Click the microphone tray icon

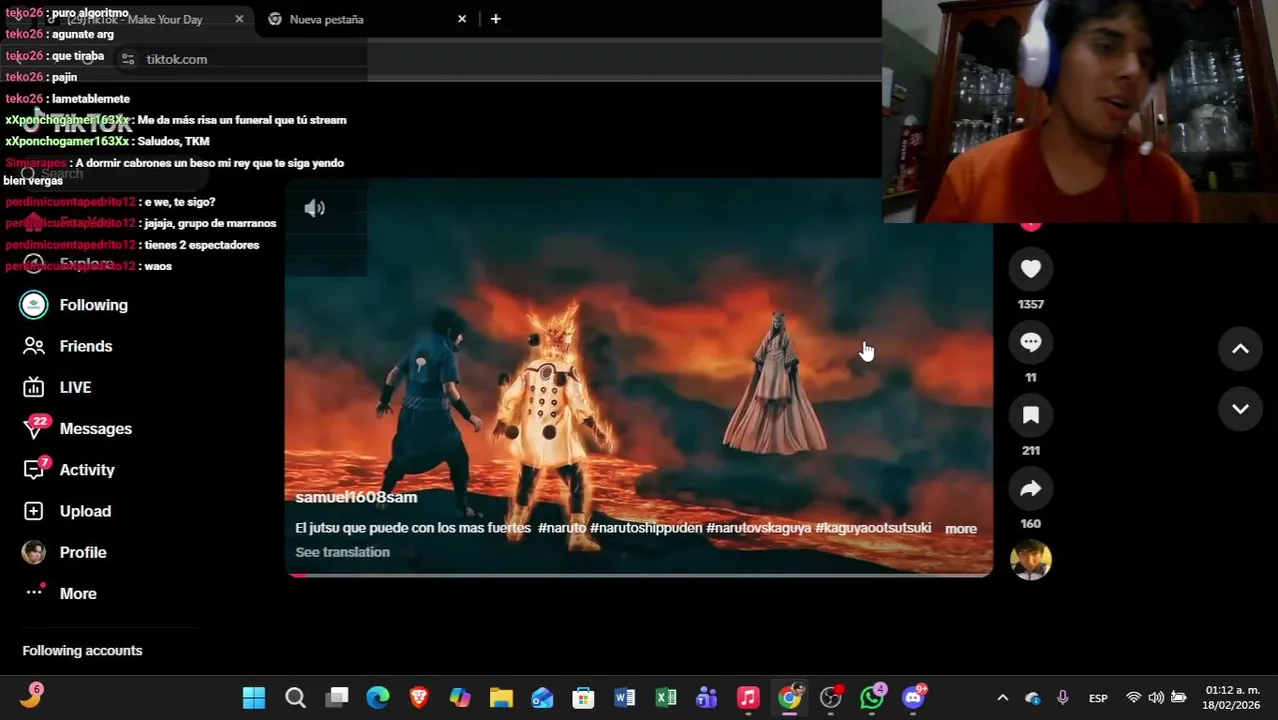pos(1062,698)
